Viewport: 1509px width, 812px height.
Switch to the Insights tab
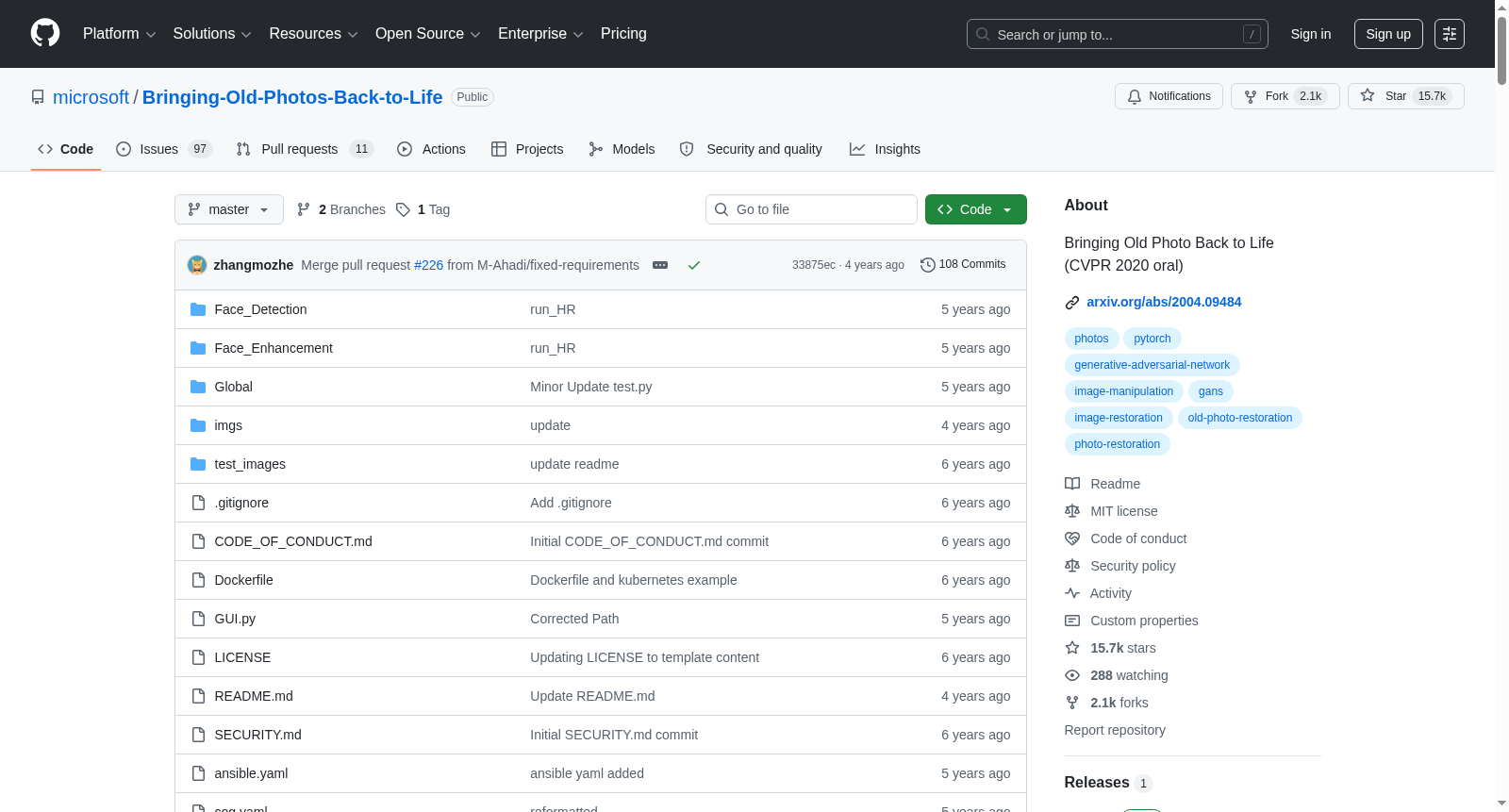[885, 149]
